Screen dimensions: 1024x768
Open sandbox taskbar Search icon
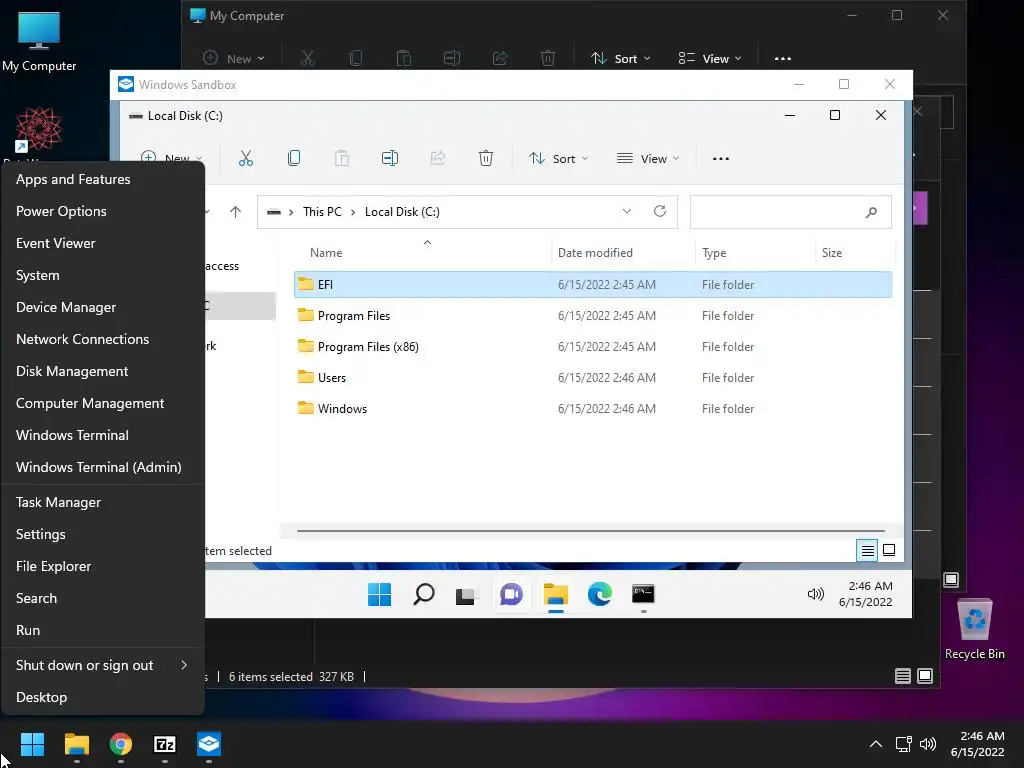(x=424, y=594)
